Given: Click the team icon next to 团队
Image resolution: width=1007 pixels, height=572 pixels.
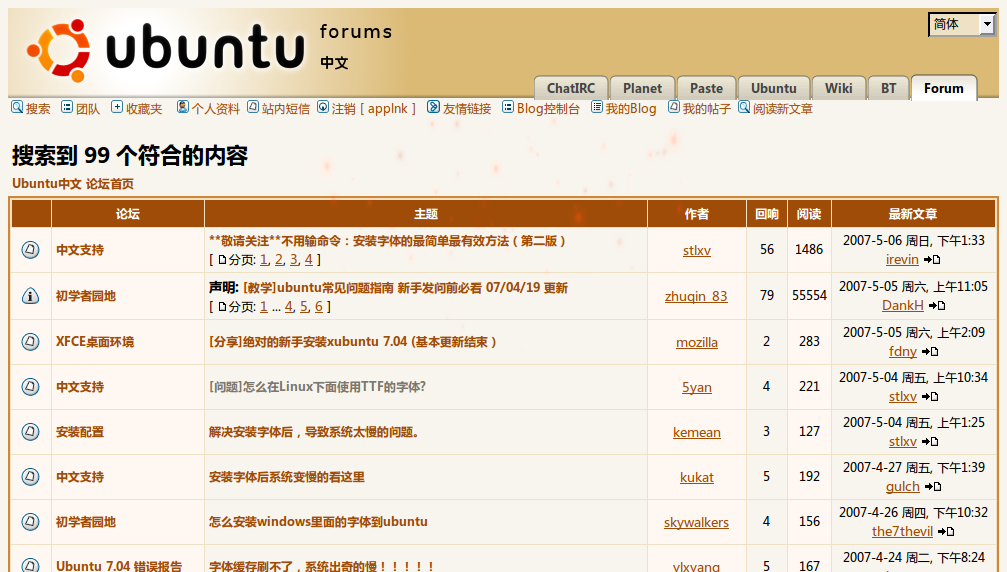Looking at the screenshot, I should pyautogui.click(x=67, y=107).
